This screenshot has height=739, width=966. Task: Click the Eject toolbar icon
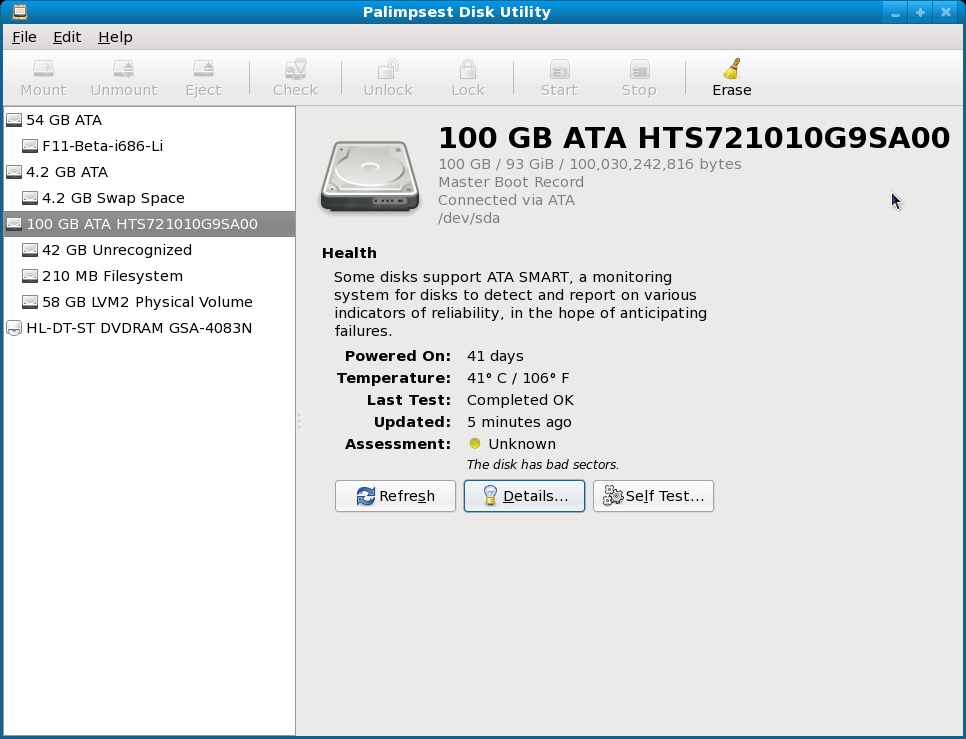(203, 68)
